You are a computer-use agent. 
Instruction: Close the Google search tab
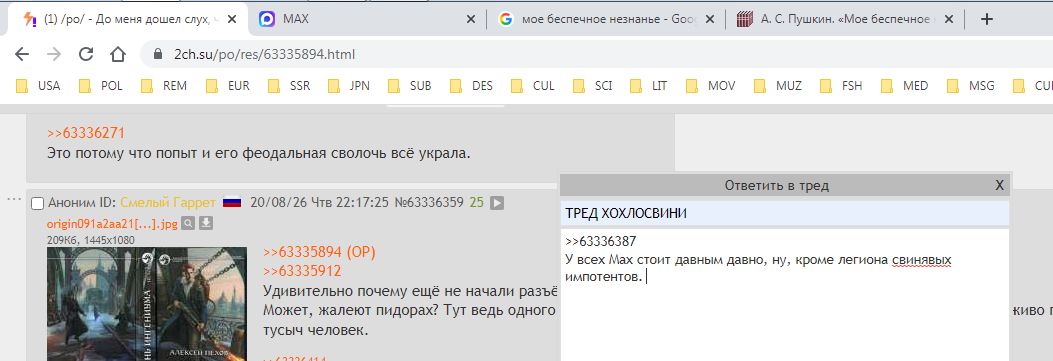click(710, 19)
